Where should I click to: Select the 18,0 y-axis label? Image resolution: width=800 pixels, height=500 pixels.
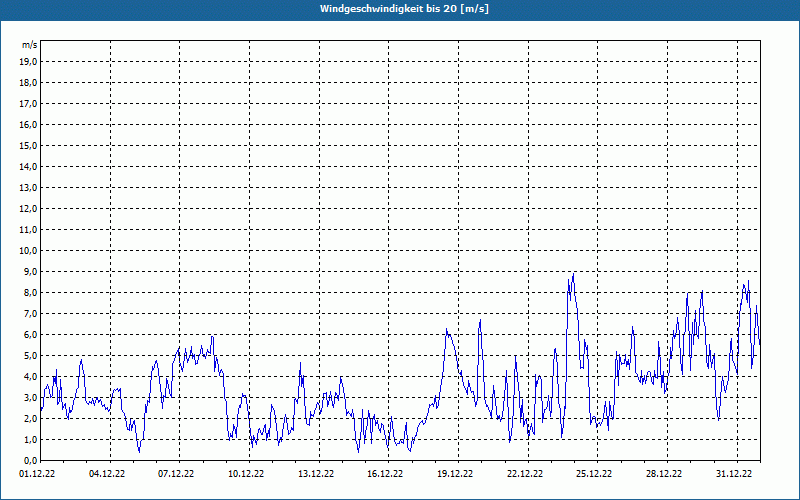[28, 83]
